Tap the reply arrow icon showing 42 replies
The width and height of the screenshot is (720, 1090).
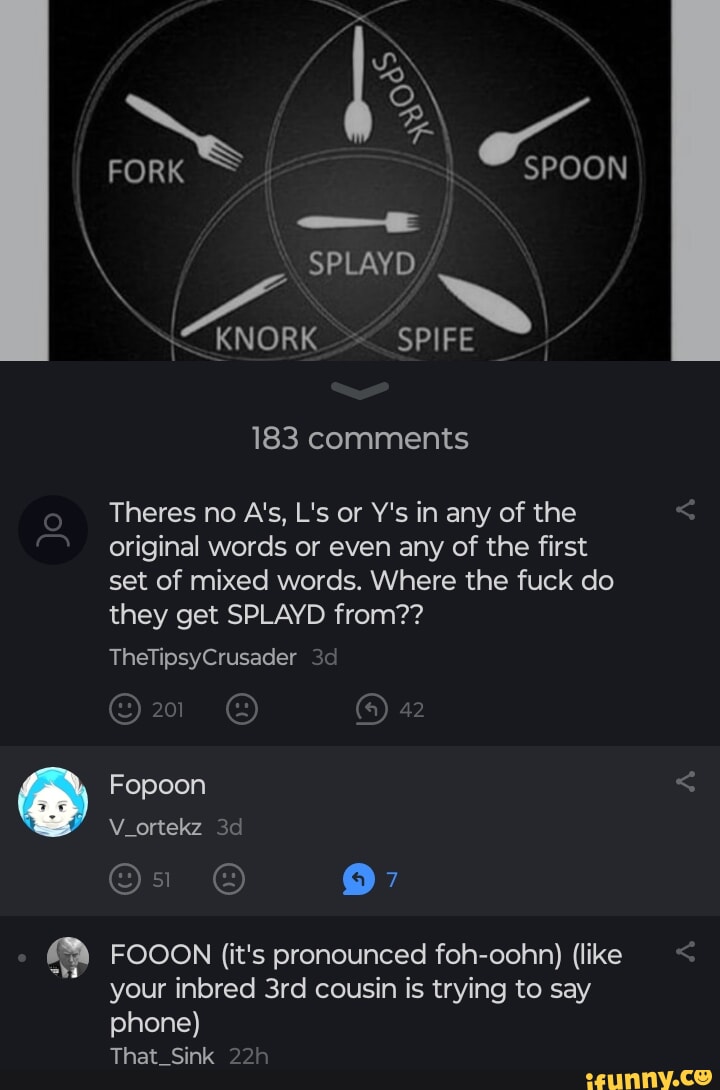372,709
